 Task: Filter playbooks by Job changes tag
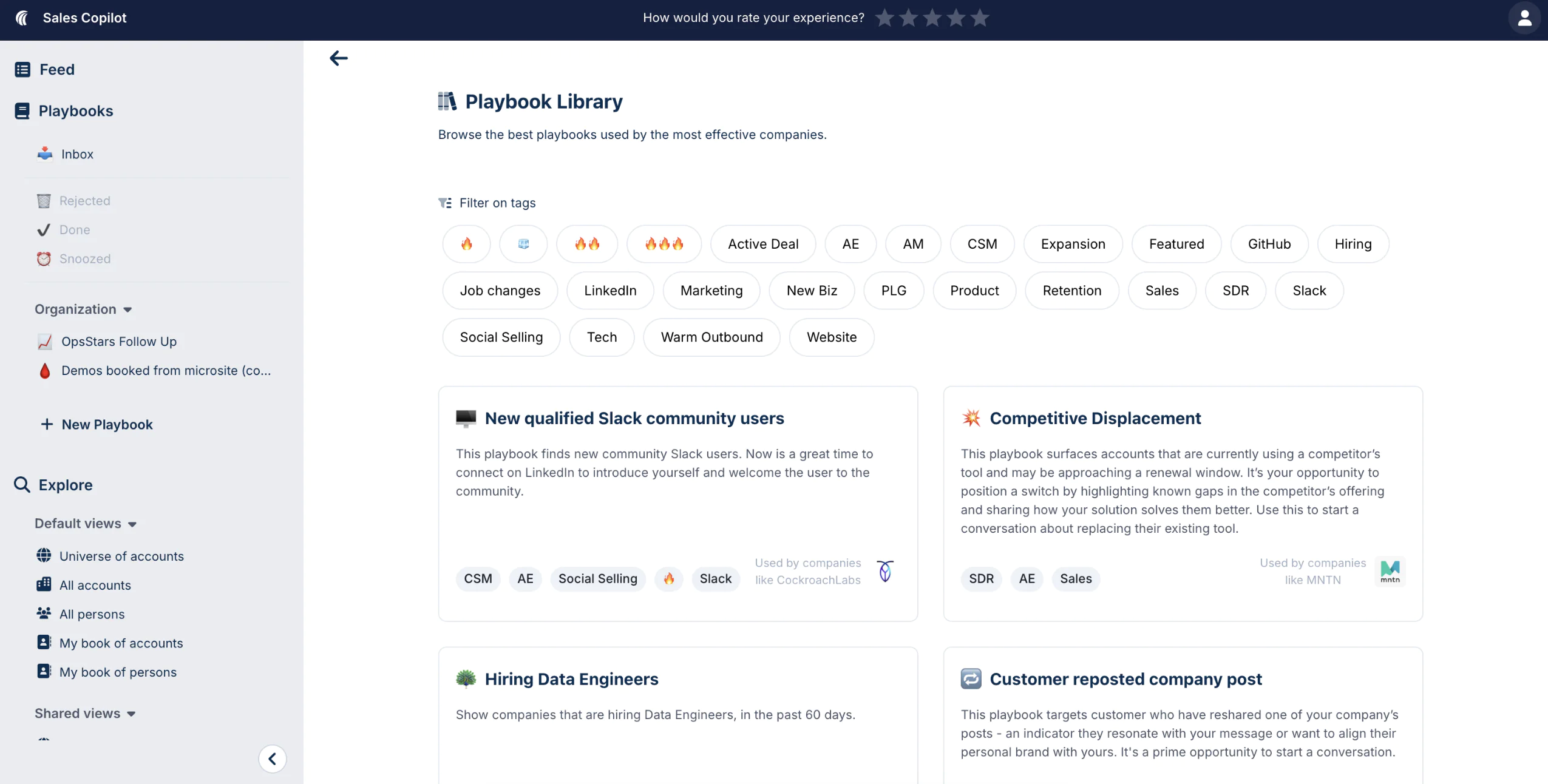[x=500, y=291]
